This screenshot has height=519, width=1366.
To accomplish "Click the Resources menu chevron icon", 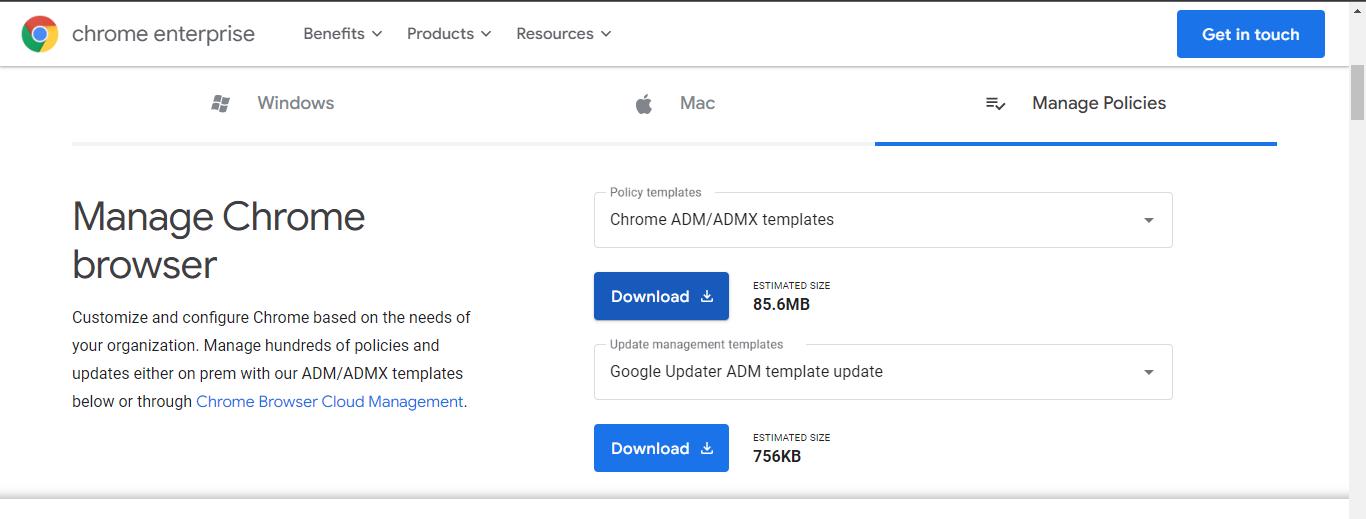I will [x=606, y=34].
